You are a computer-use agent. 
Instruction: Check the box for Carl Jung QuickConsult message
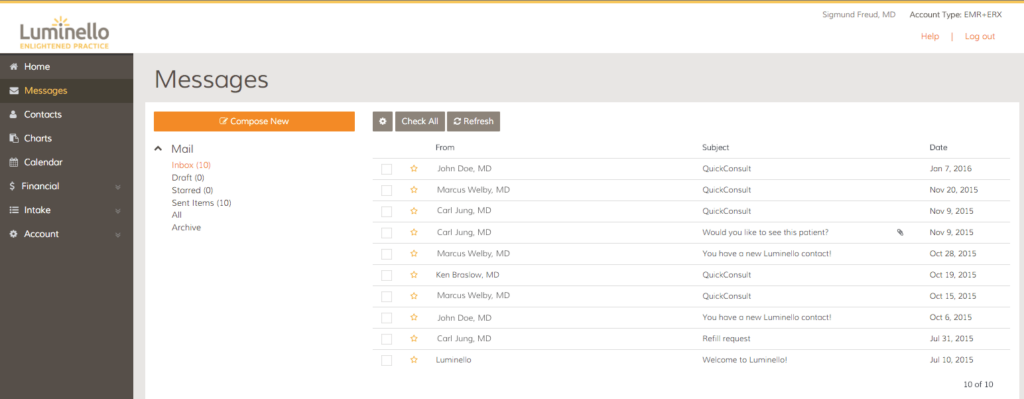387,212
